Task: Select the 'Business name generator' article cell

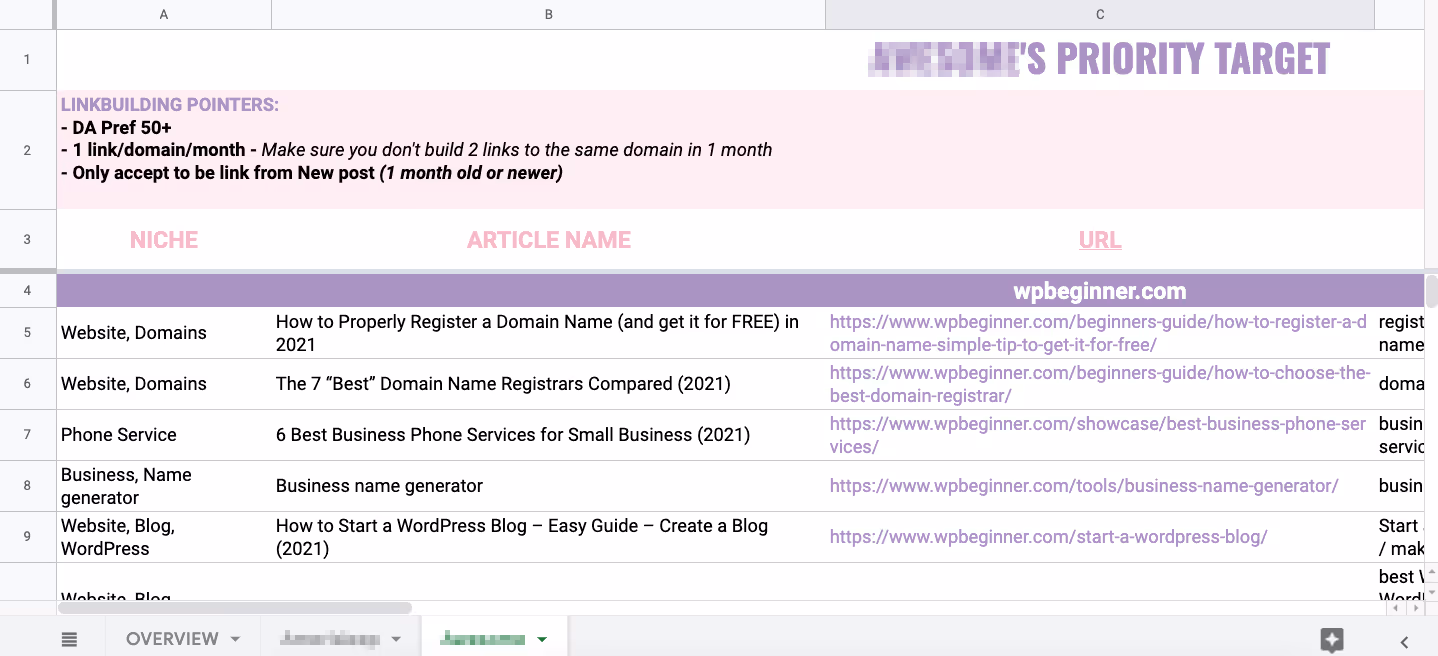Action: [x=548, y=486]
